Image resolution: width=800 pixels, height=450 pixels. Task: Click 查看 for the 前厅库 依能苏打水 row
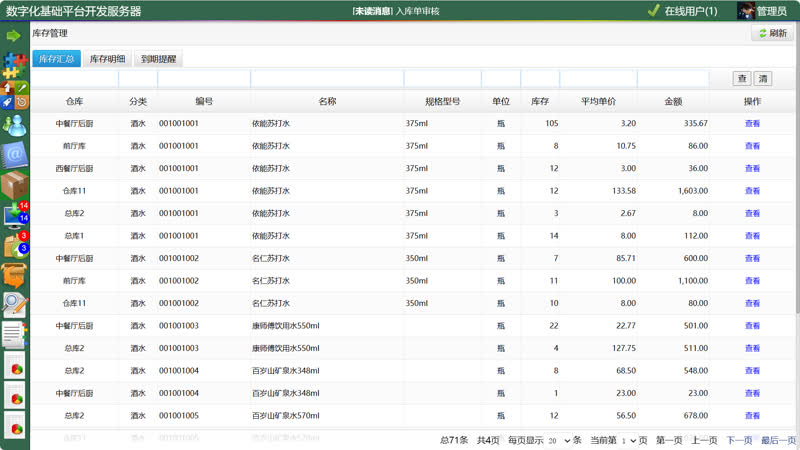coord(752,146)
